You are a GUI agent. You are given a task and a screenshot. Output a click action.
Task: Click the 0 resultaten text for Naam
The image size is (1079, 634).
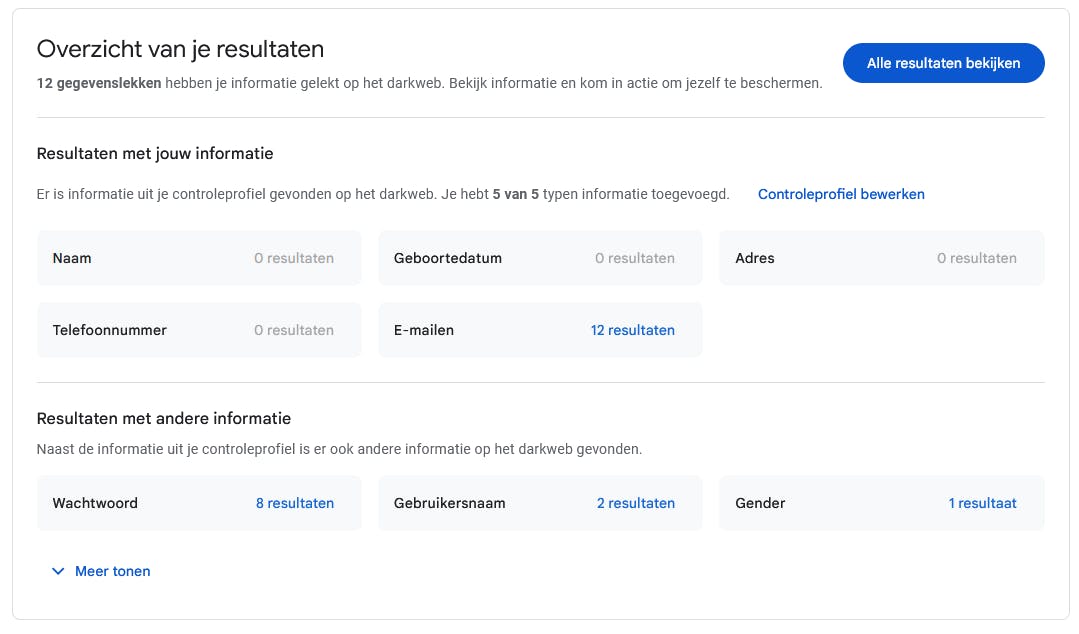click(293, 258)
